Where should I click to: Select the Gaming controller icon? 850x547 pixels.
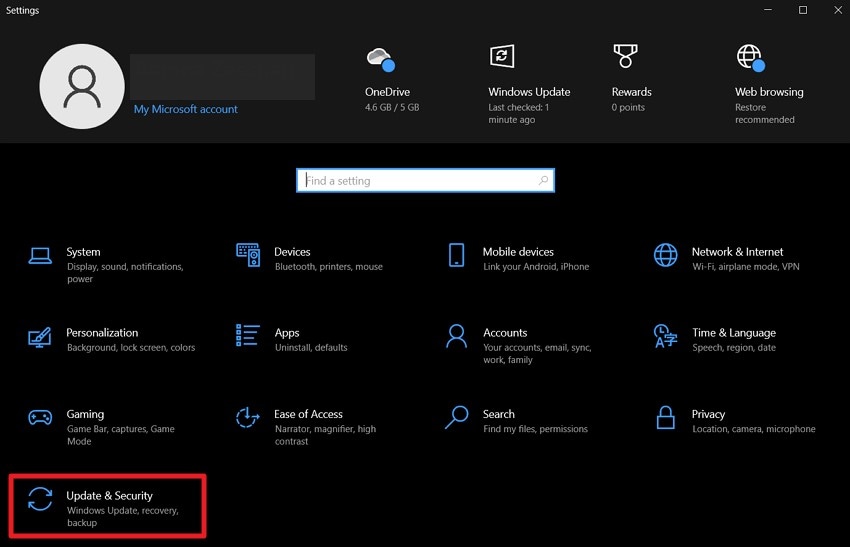tap(40, 417)
